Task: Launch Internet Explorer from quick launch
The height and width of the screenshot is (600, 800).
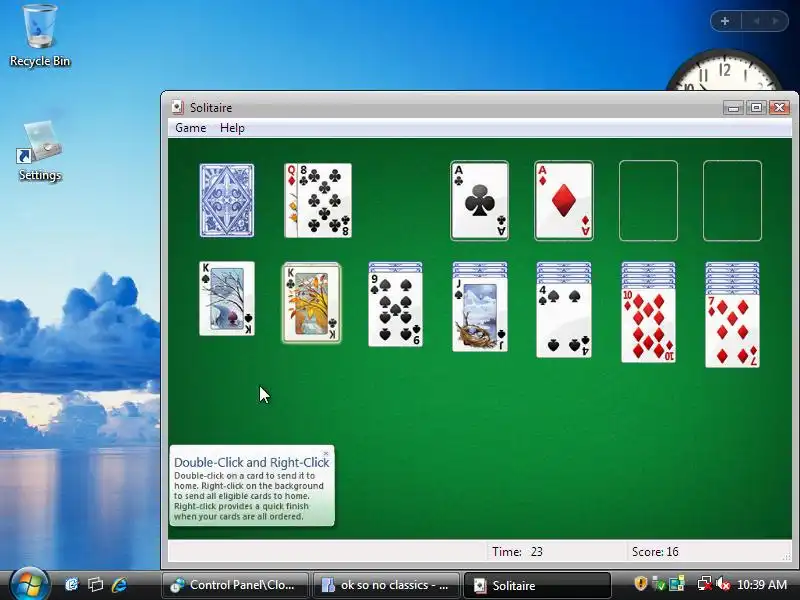Action: click(x=119, y=585)
